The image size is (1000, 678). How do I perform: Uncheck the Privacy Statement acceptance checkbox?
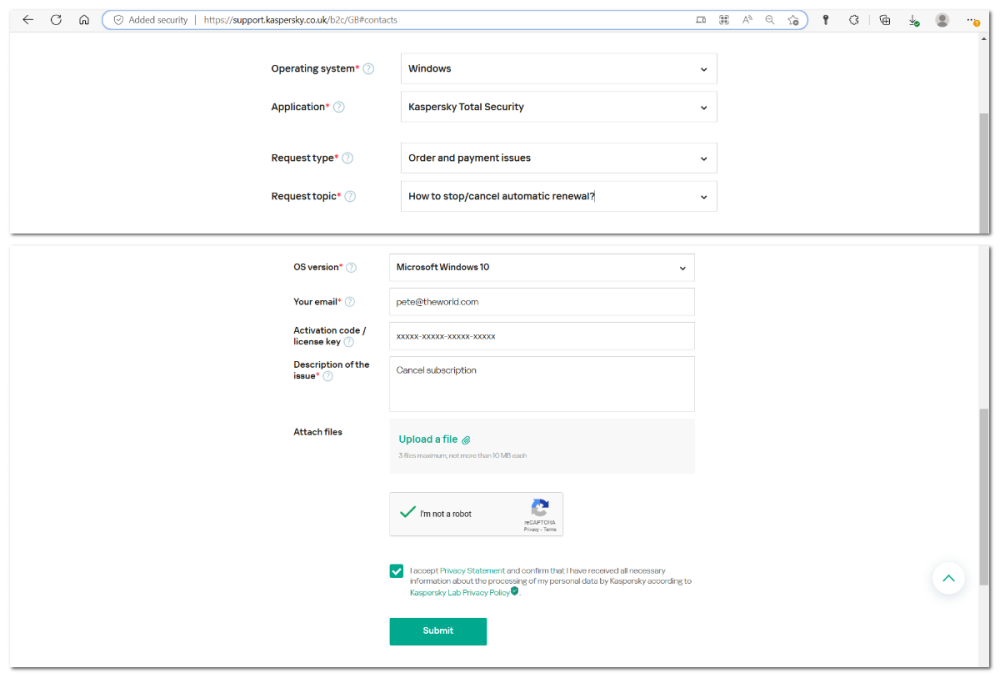pyautogui.click(x=397, y=571)
